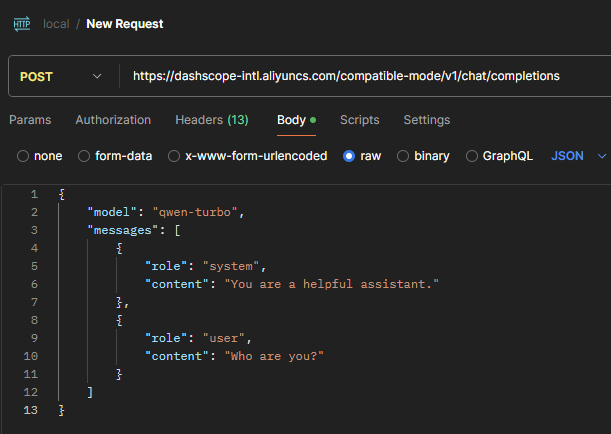The width and height of the screenshot is (611, 434).
Task: Select the 'none' body type radio
Action: [x=23, y=156]
